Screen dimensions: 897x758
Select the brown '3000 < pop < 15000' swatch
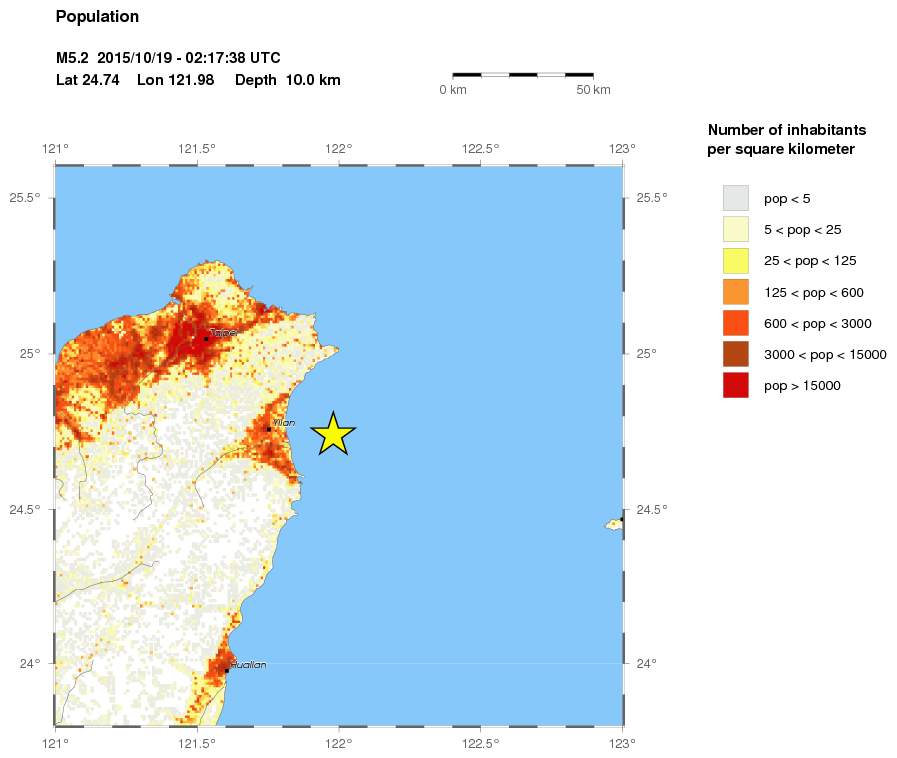coord(735,354)
